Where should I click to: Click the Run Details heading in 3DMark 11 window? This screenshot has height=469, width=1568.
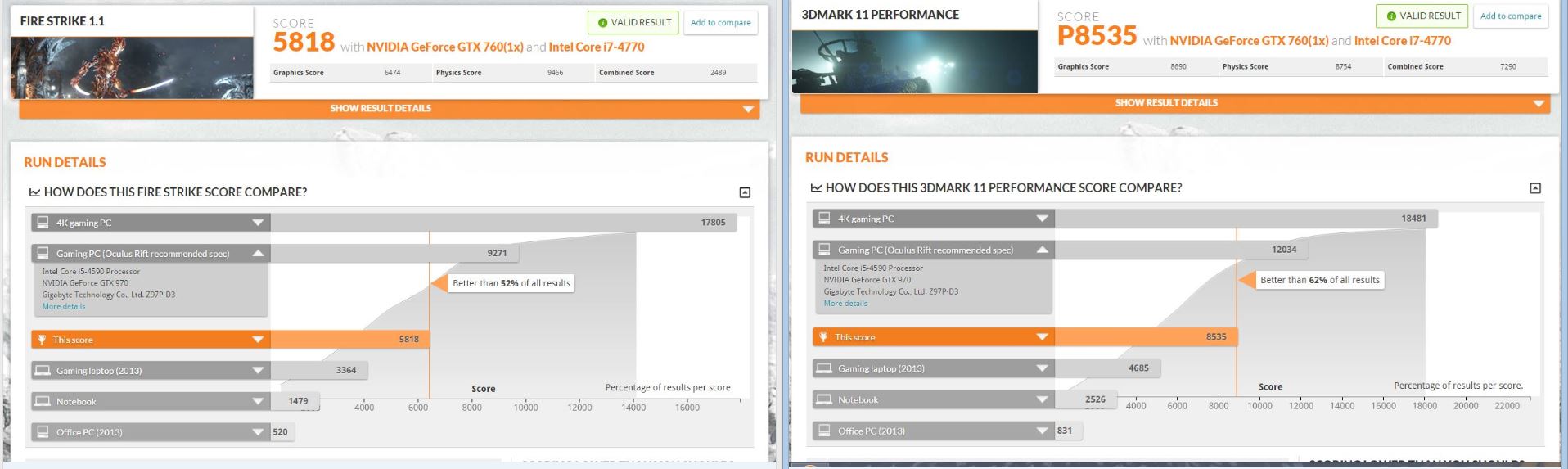click(x=846, y=157)
